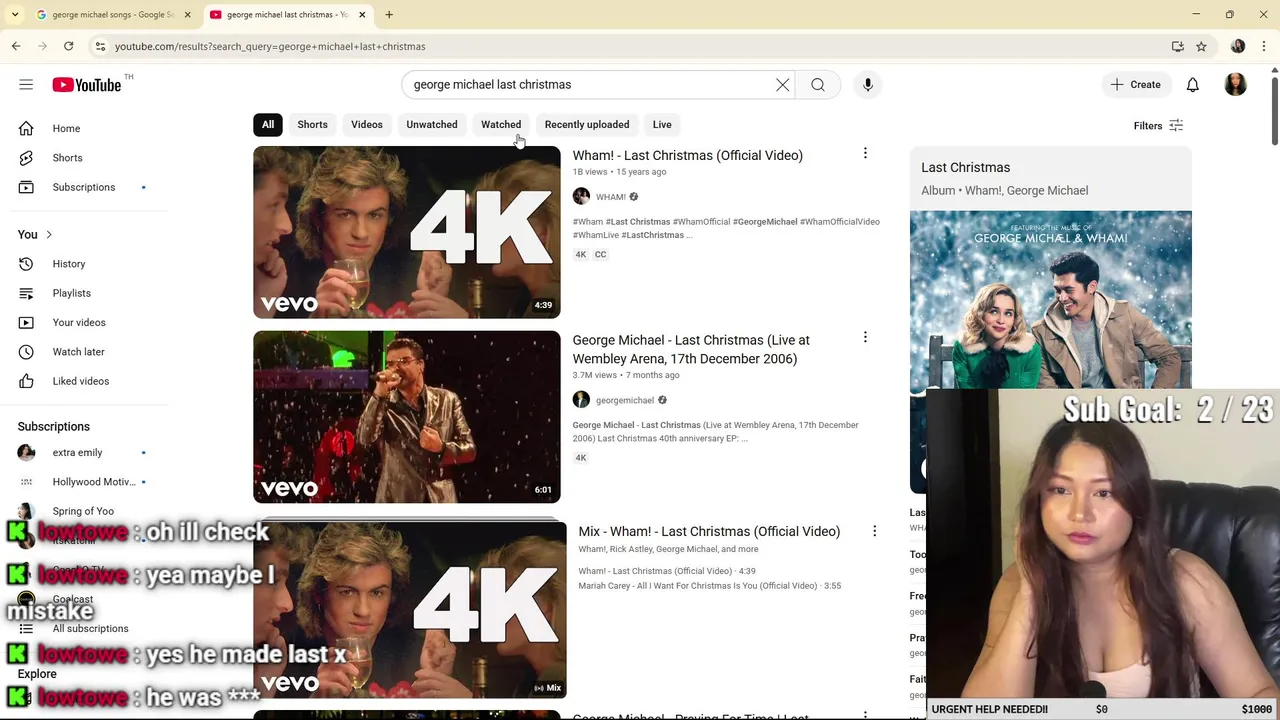
Task: Clear the search box with X icon
Action: (783, 85)
